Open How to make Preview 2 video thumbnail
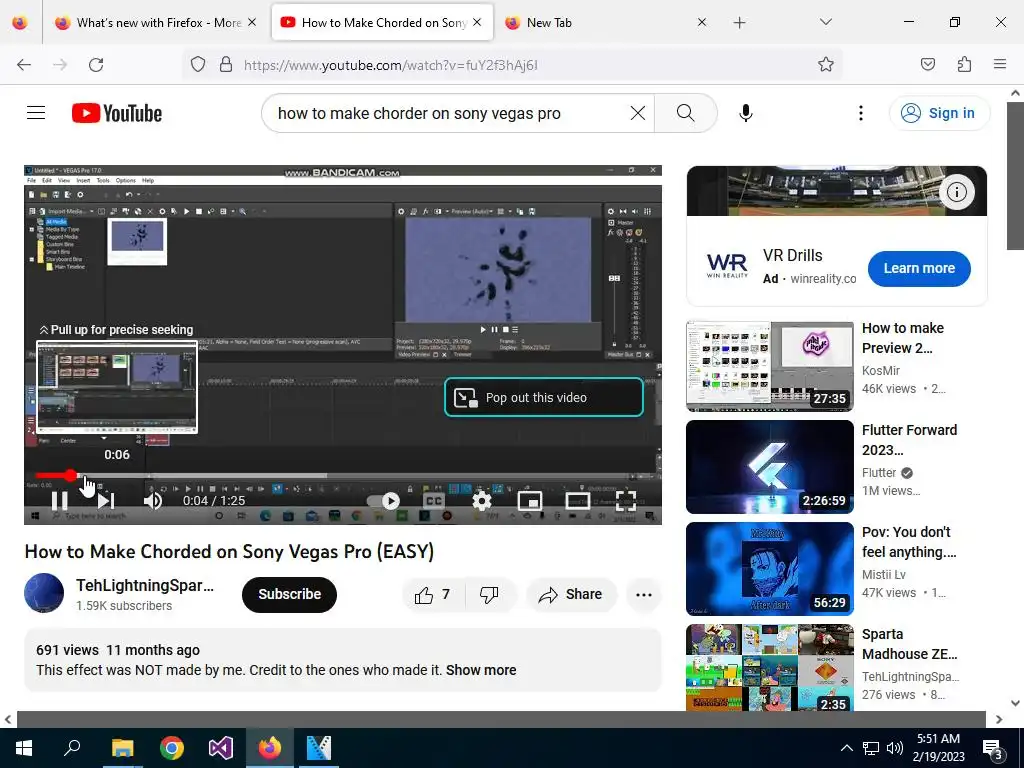 769,366
